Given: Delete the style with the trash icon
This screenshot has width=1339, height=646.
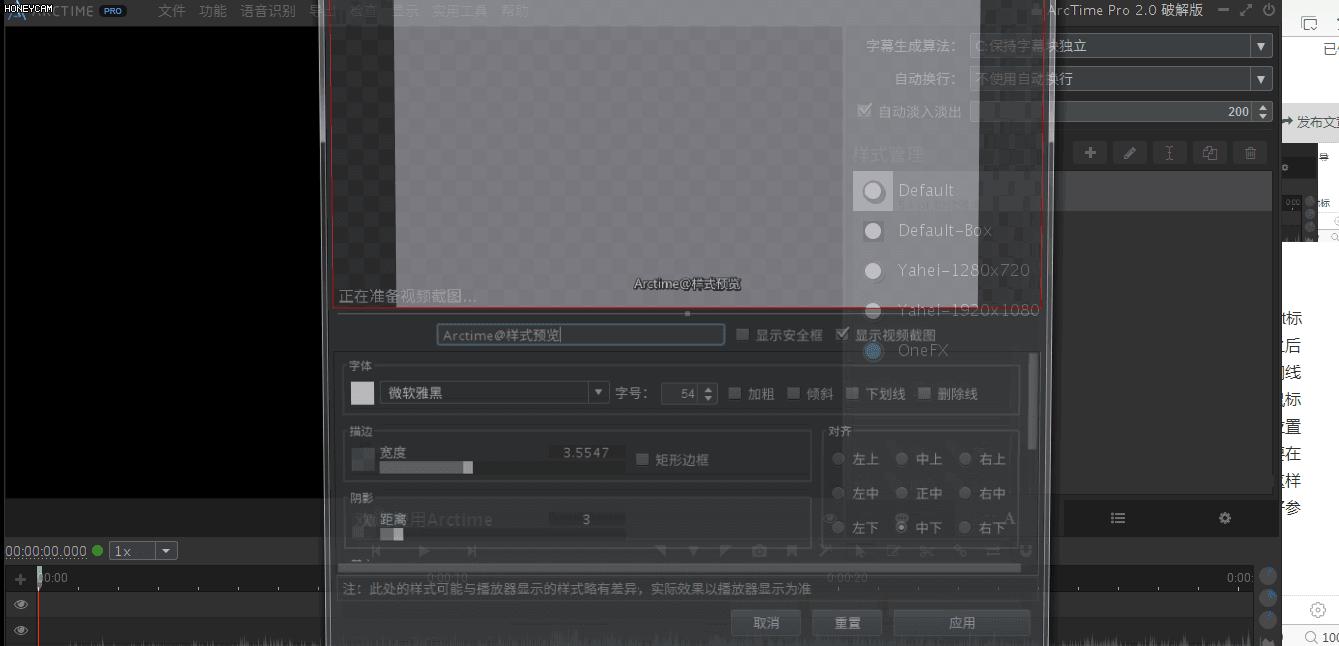Looking at the screenshot, I should [x=1249, y=152].
